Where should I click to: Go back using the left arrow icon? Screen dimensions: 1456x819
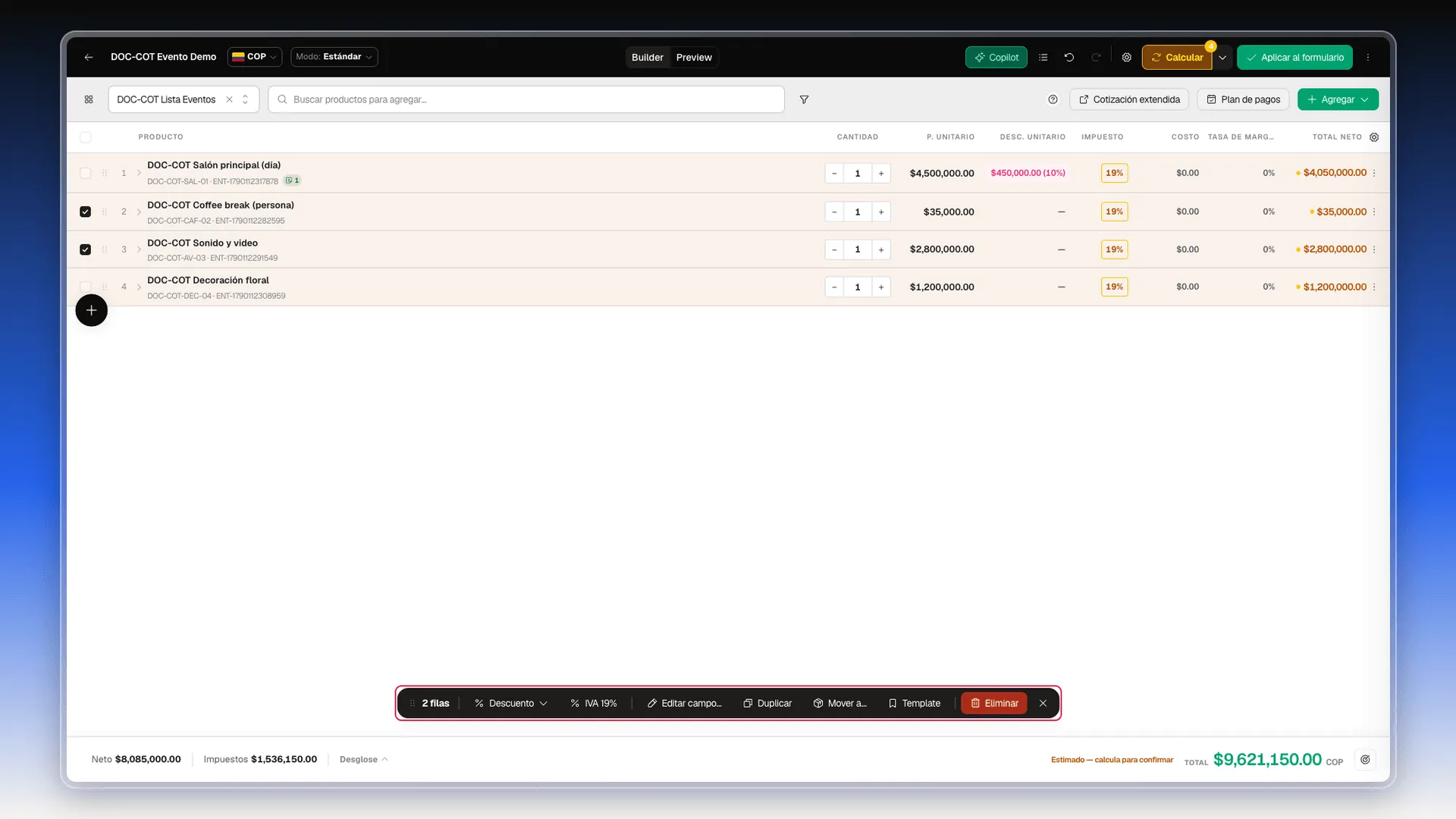coord(89,57)
